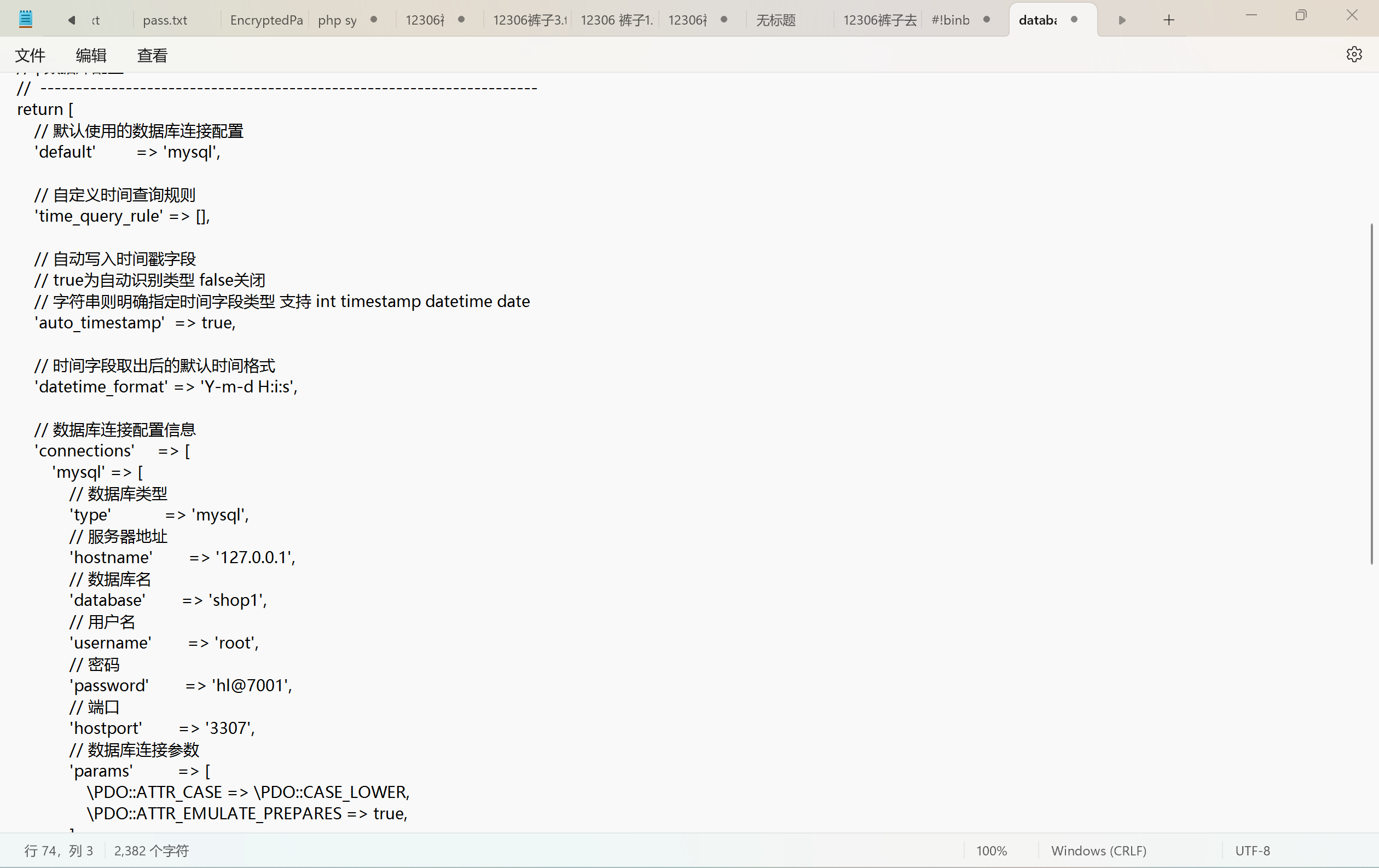The image size is (1379, 868).
Task: Click unsaved dot on #!binb tab
Action: point(987,20)
